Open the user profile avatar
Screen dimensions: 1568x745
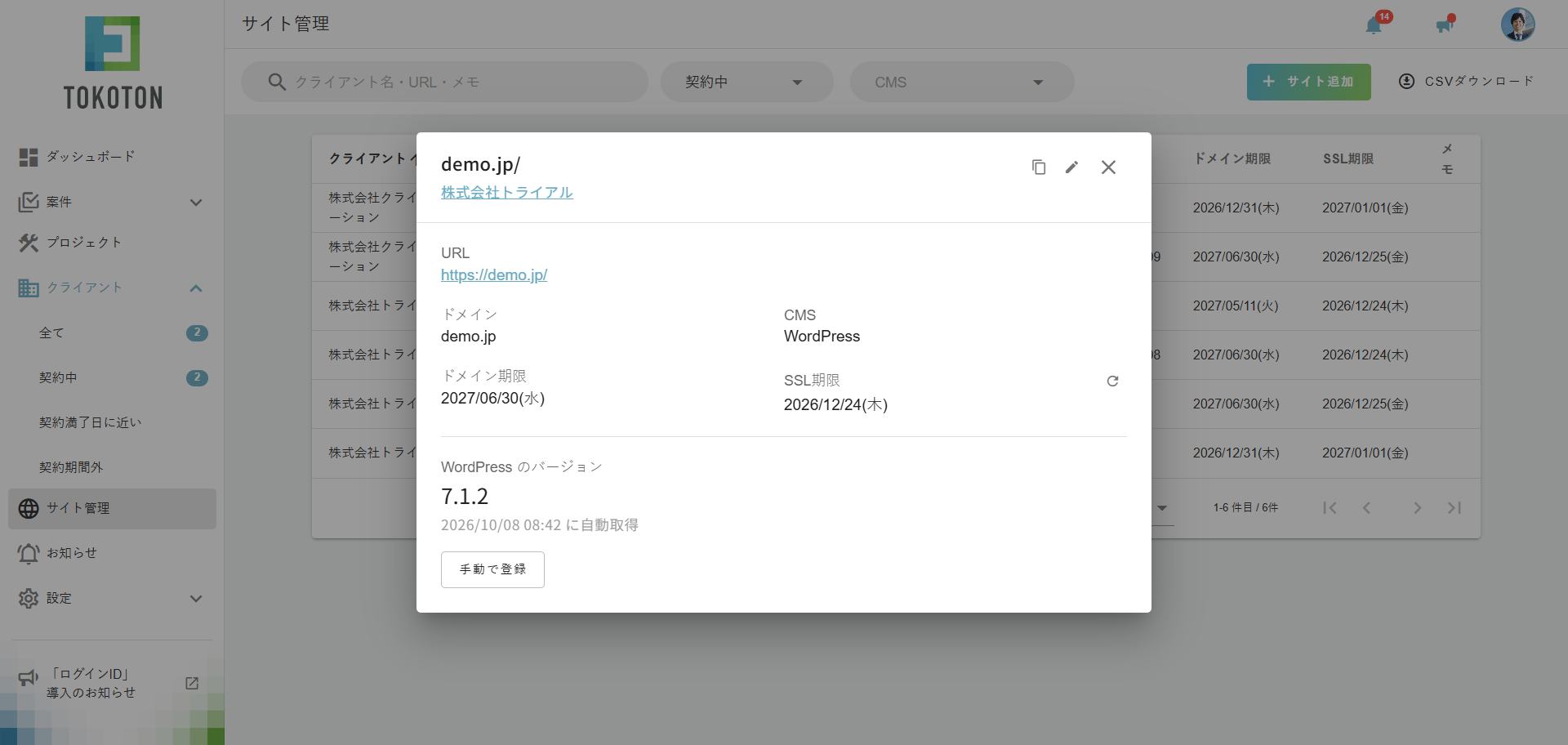(1518, 25)
